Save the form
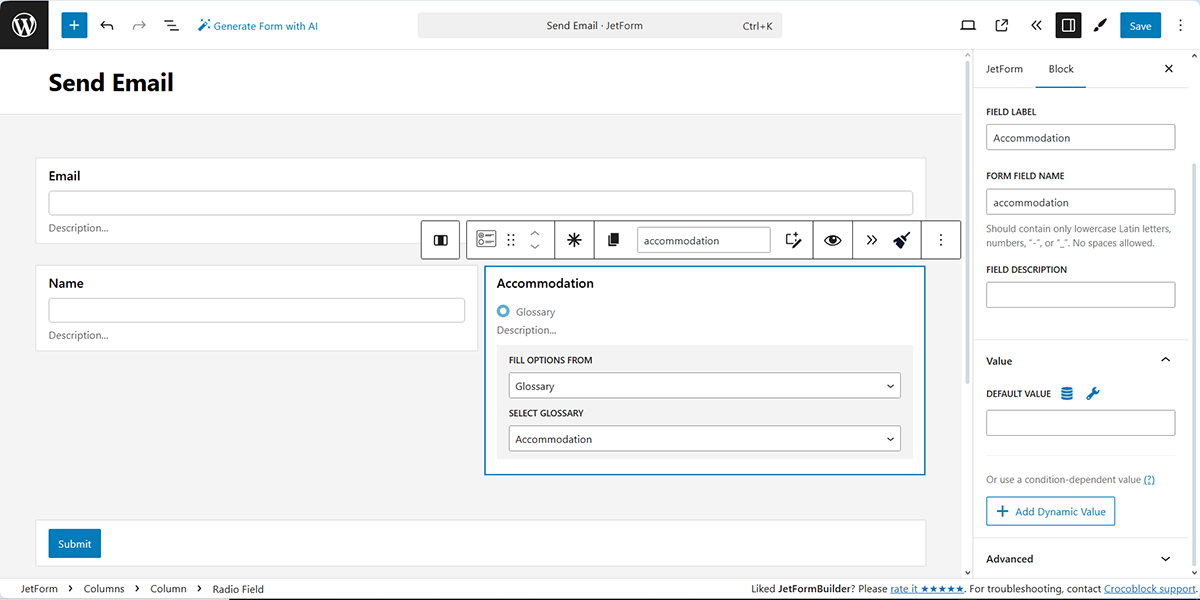The image size is (1200, 600). (x=1140, y=26)
